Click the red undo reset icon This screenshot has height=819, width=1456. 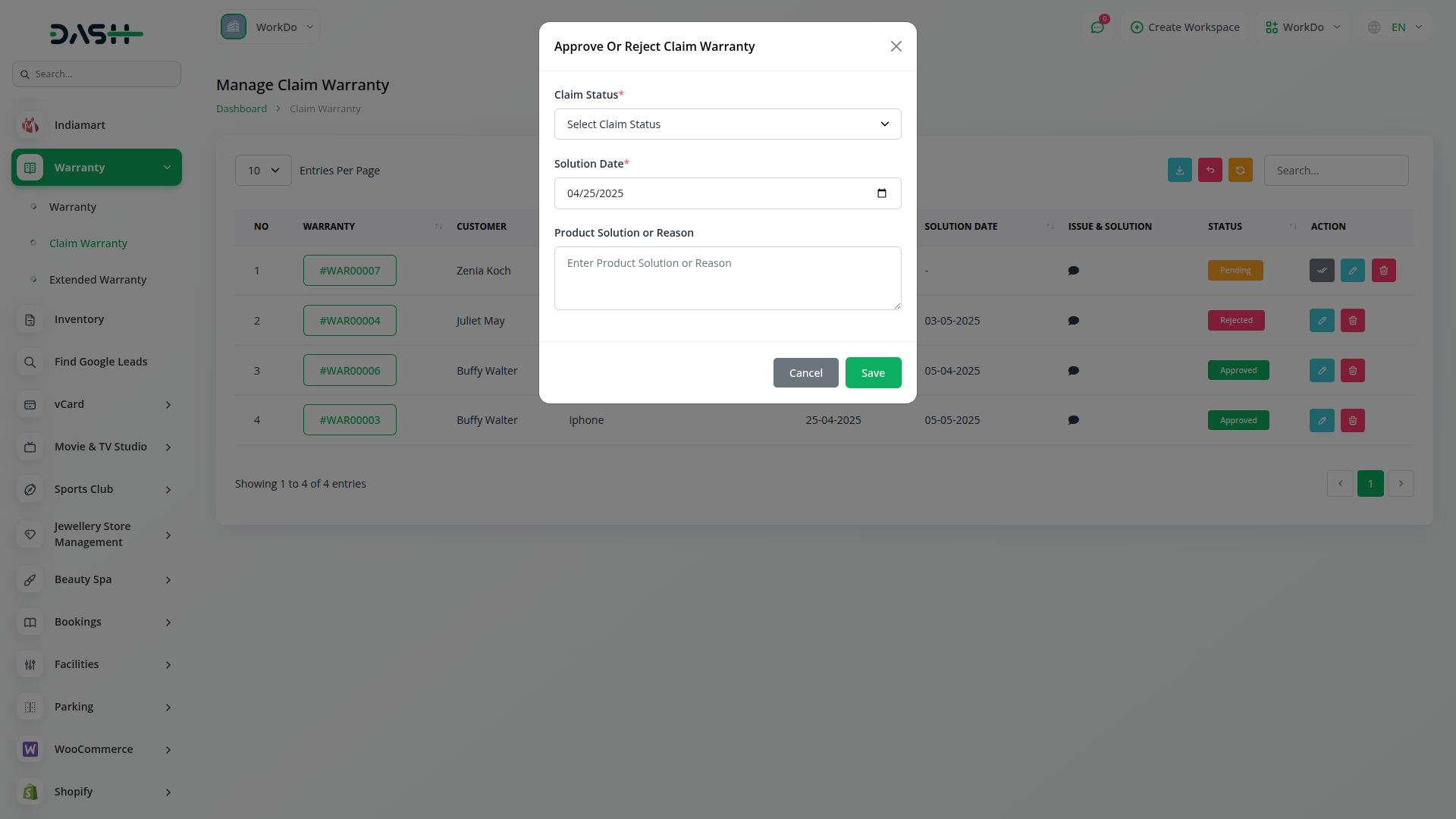(x=1210, y=171)
